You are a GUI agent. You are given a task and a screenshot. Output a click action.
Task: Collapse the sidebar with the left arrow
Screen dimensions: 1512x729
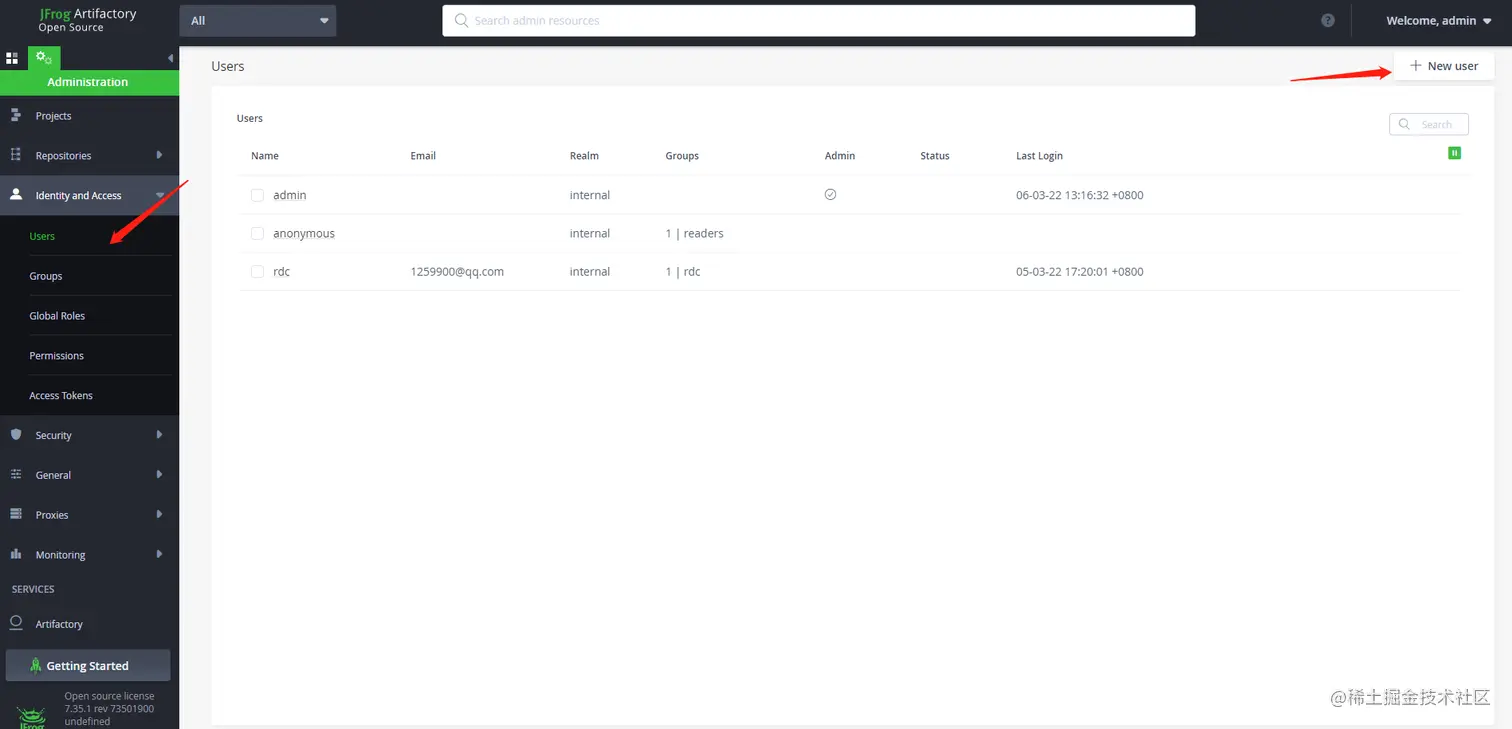point(170,58)
